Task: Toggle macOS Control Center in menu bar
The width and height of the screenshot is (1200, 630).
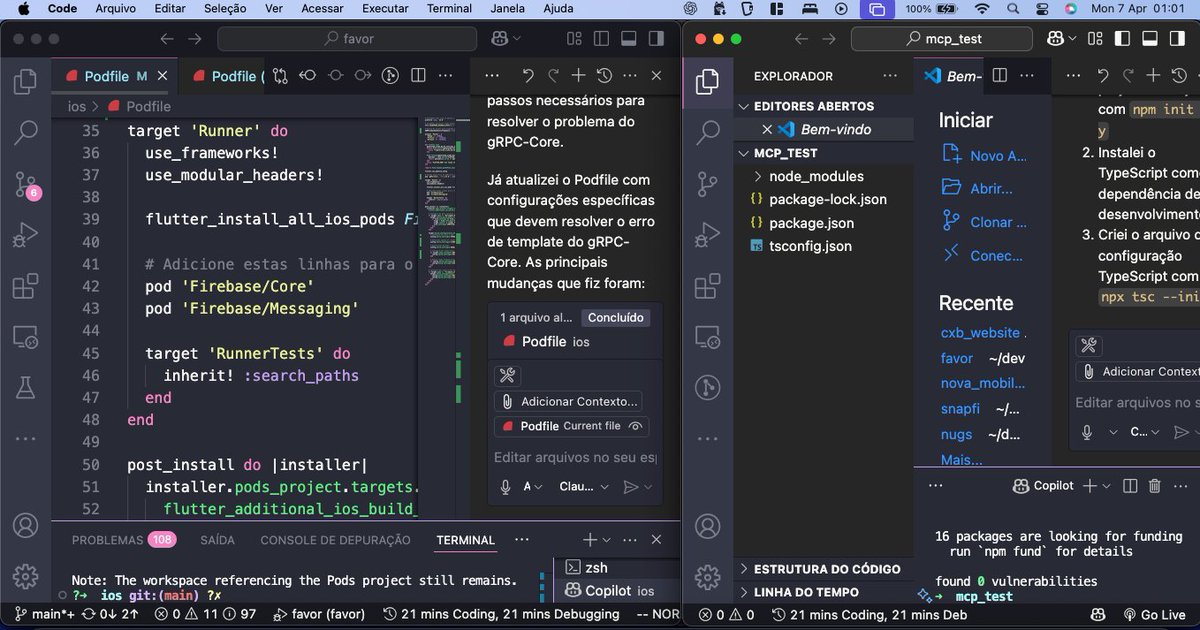Action: pos(1043,9)
